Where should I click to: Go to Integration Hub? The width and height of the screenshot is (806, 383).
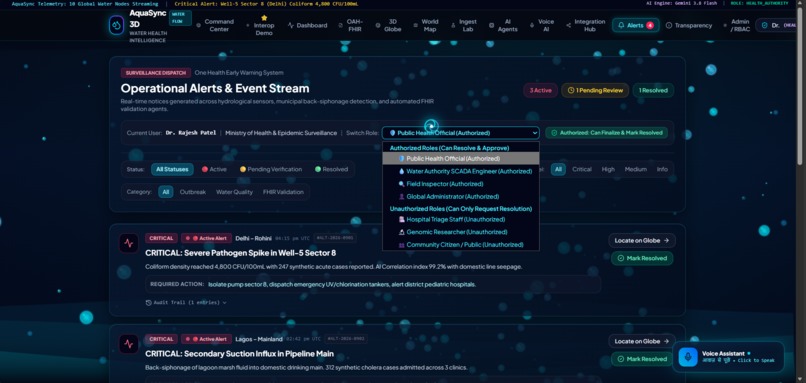point(586,25)
